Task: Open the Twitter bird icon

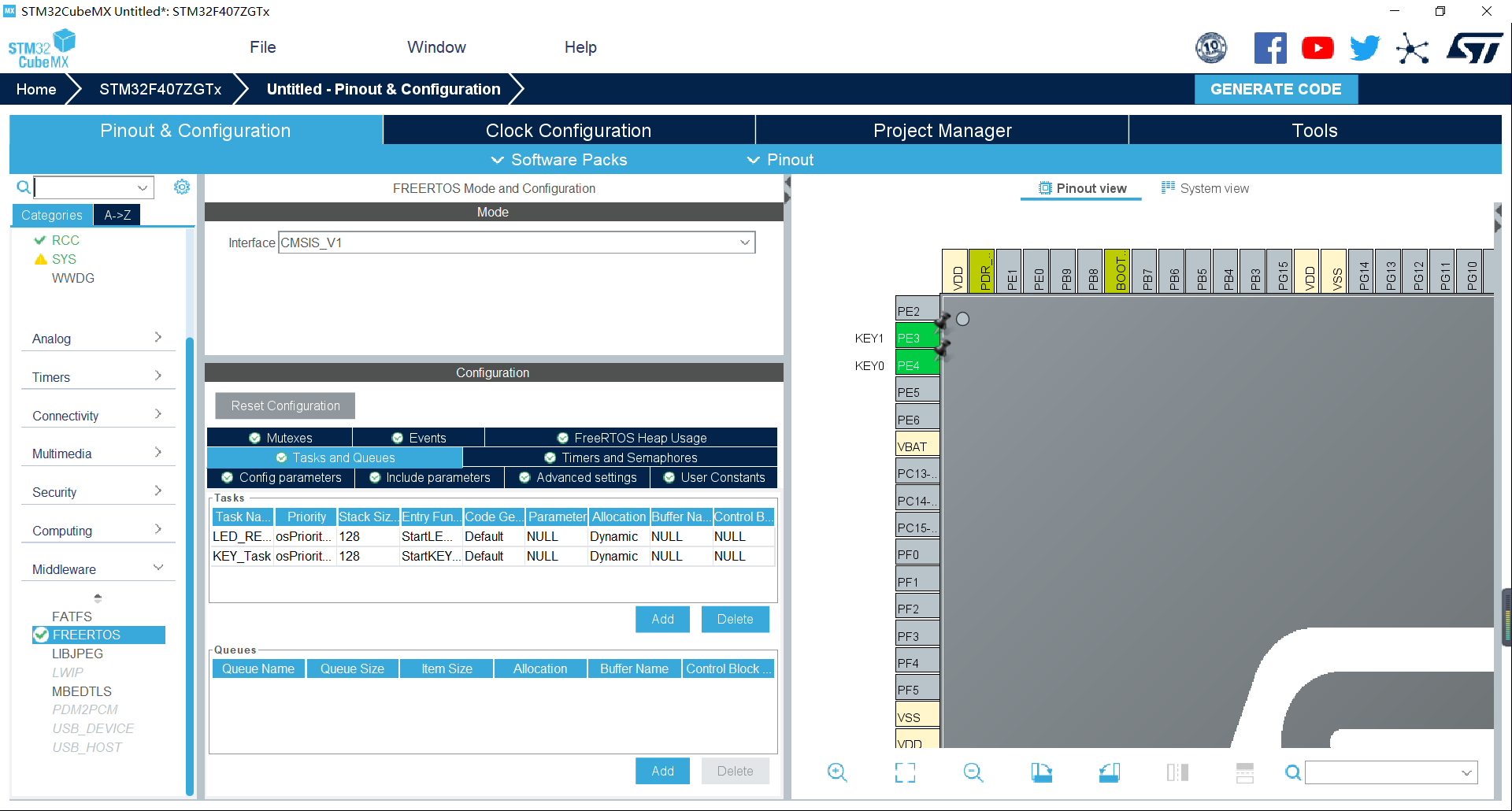Action: coord(1365,48)
